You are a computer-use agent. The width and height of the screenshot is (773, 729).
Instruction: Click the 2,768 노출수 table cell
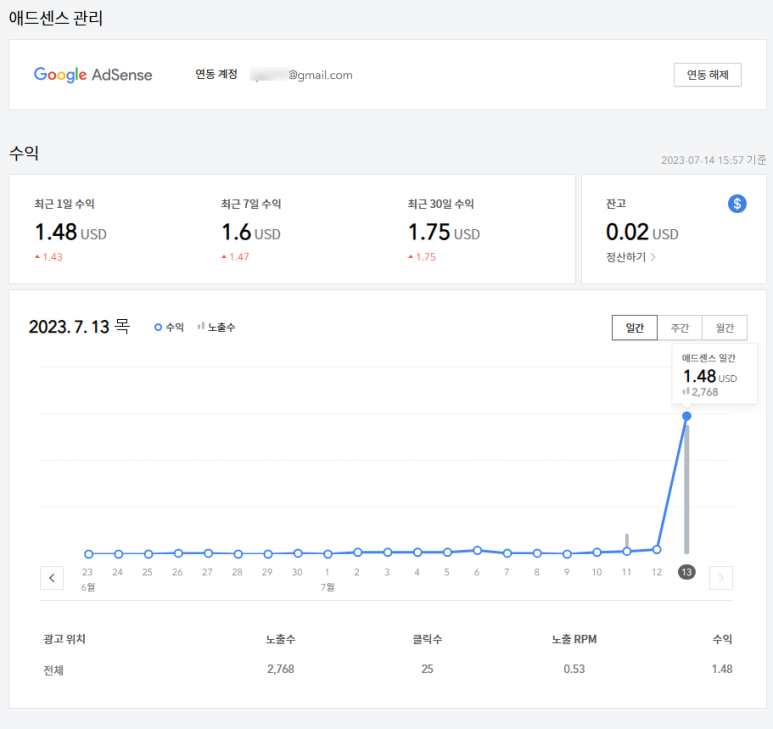(281, 669)
